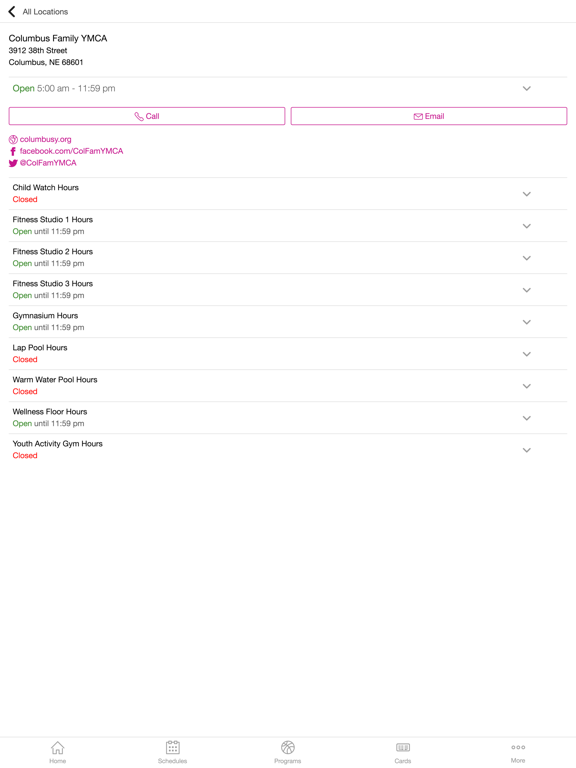Expand Lap Pool Hours chevron

527,354
